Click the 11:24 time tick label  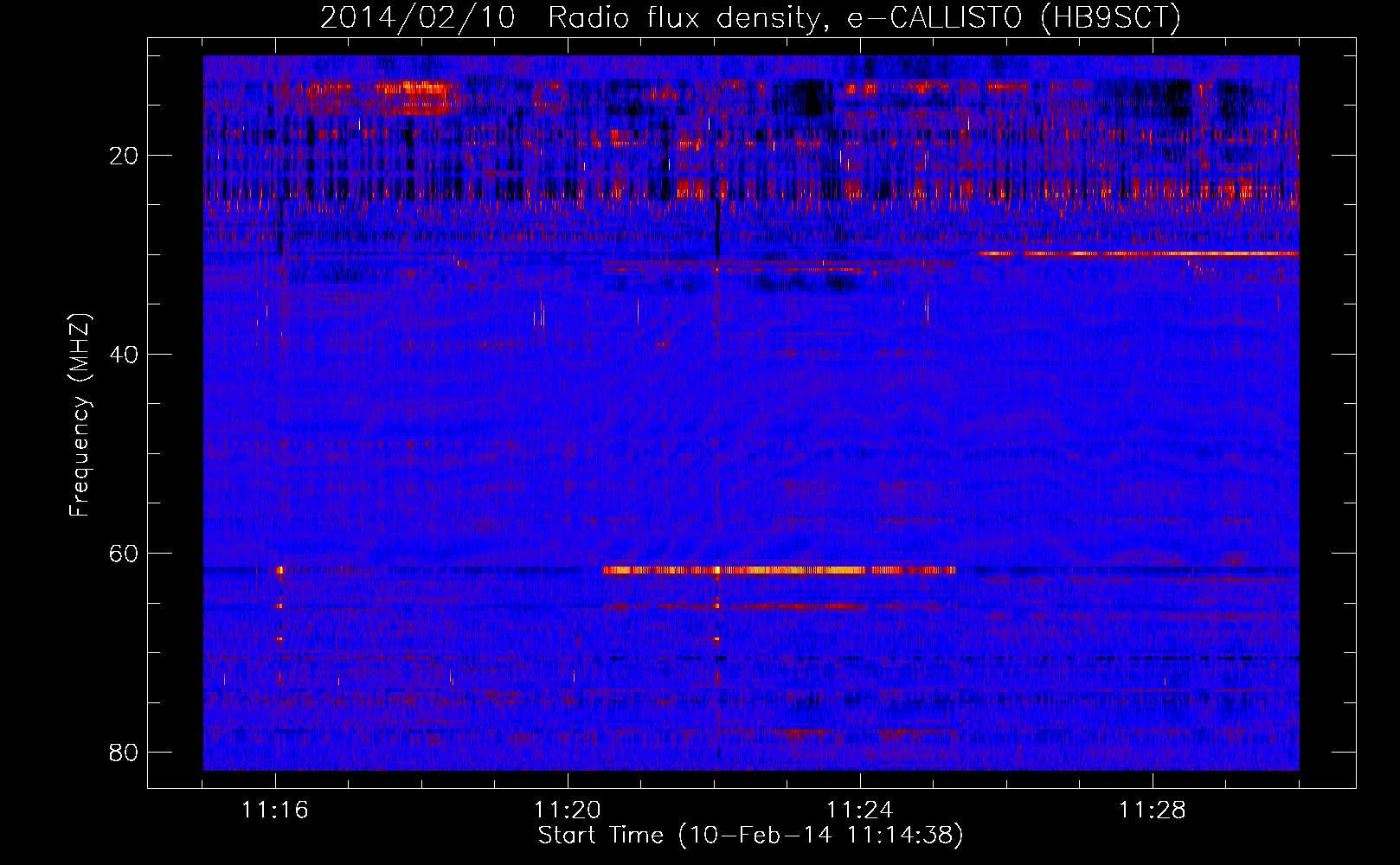(x=860, y=811)
